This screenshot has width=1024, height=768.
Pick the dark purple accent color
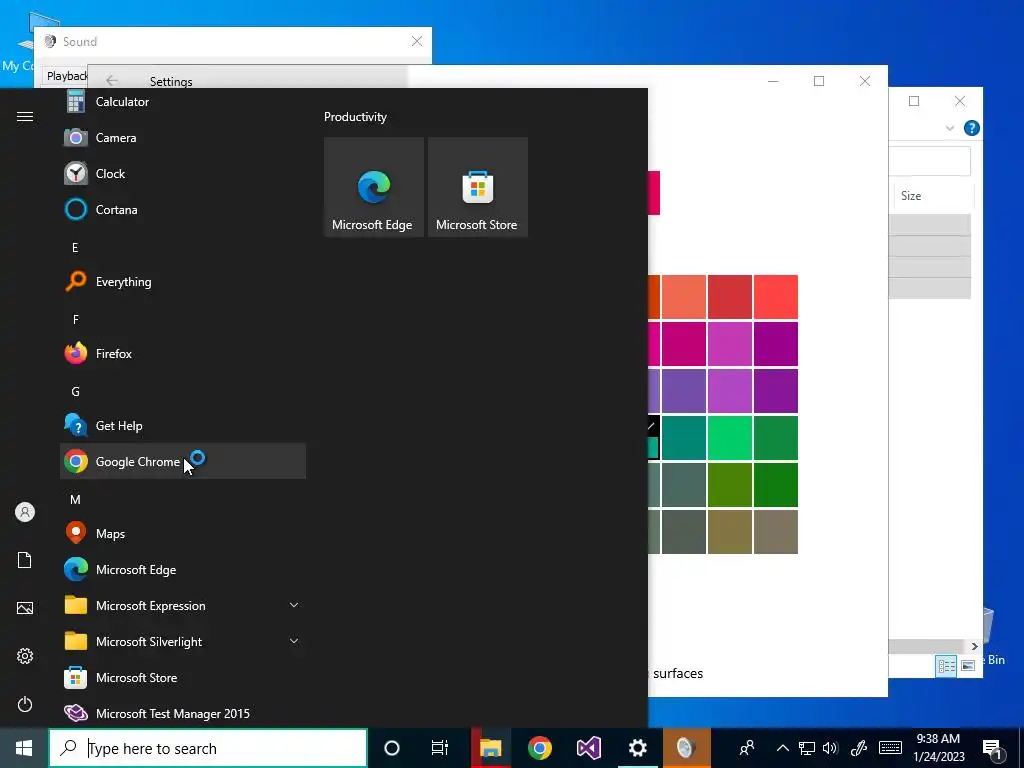776,391
